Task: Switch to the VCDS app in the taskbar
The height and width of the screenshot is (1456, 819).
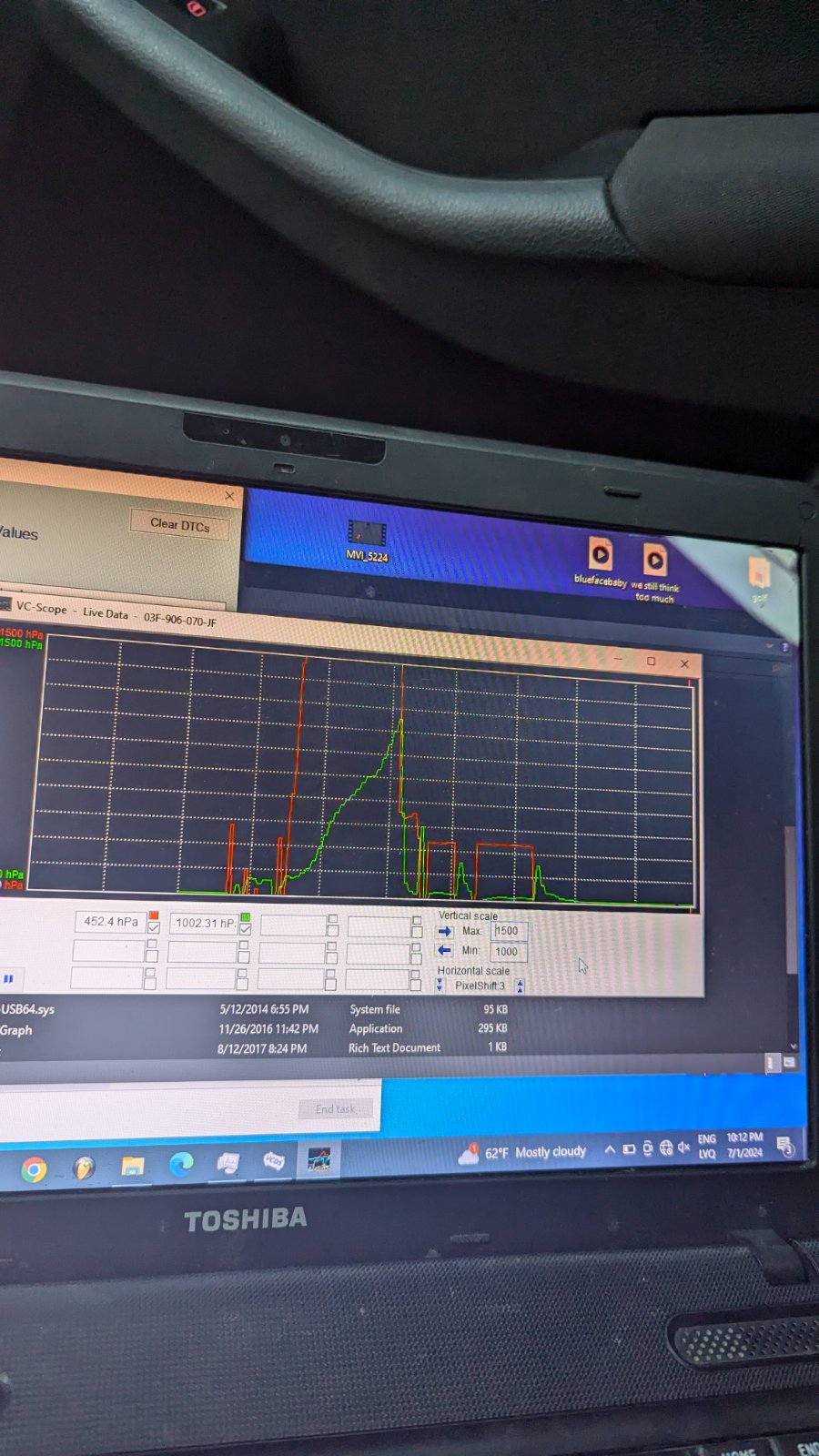Action: pyautogui.click(x=273, y=1161)
